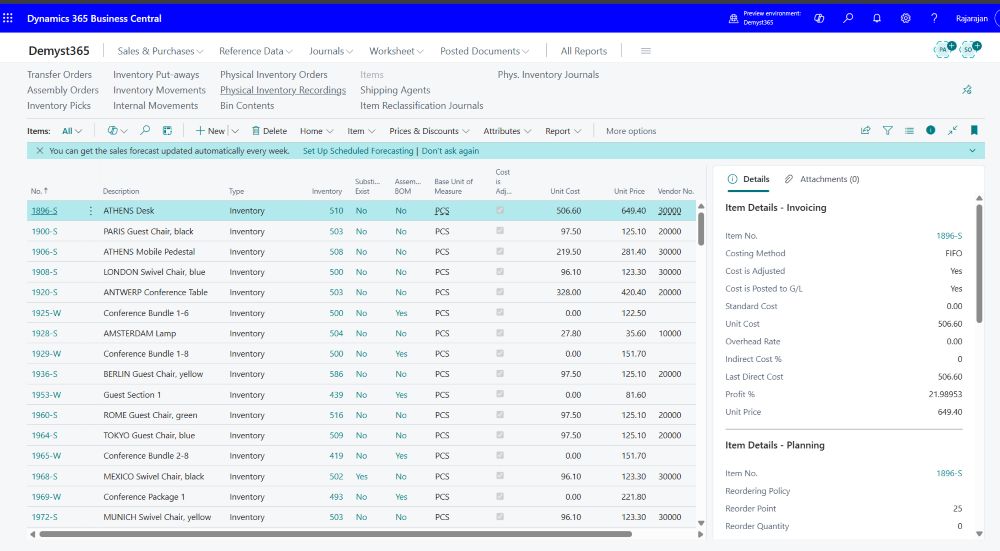Image resolution: width=1000 pixels, height=551 pixels.
Task: Open the help question mark
Action: (934, 18)
